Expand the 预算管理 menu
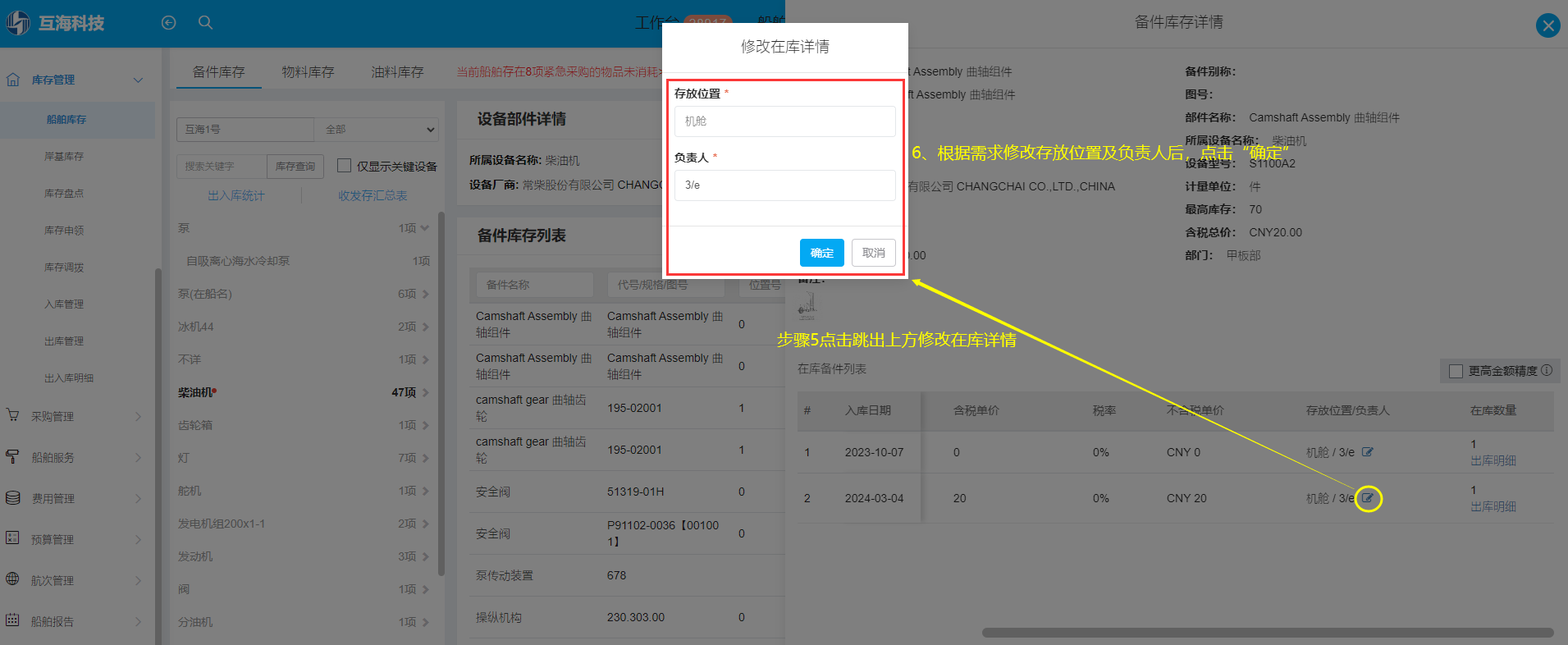The width and height of the screenshot is (1568, 645). coord(138,539)
